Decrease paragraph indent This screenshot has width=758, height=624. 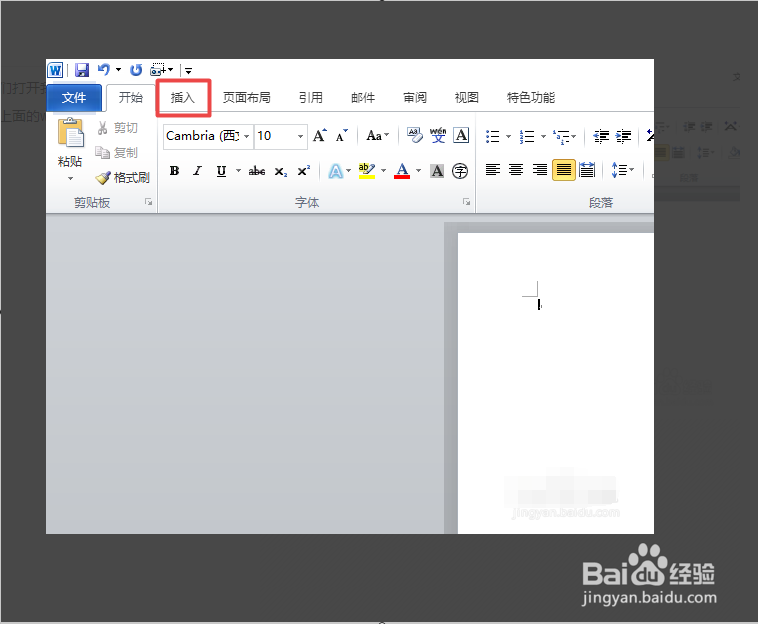[x=601, y=137]
